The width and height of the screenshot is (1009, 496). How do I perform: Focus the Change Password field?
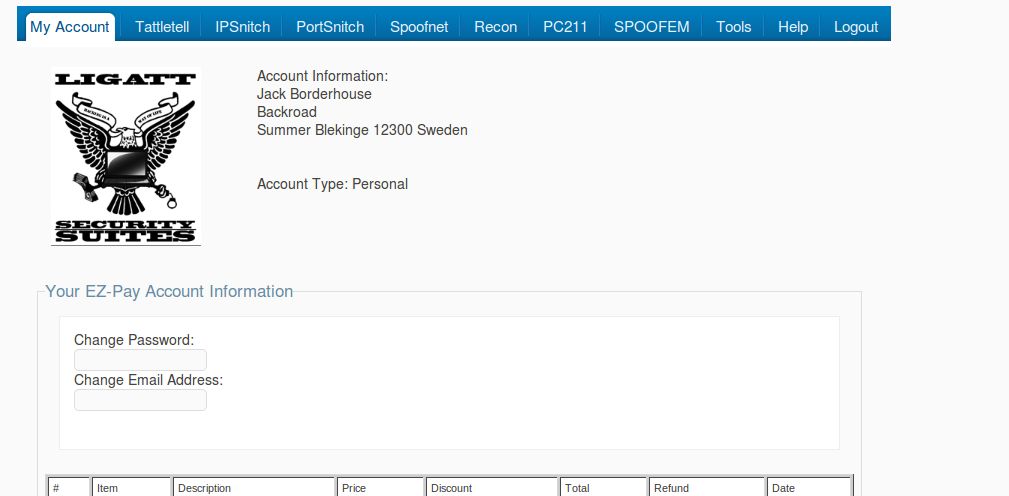click(x=140, y=360)
